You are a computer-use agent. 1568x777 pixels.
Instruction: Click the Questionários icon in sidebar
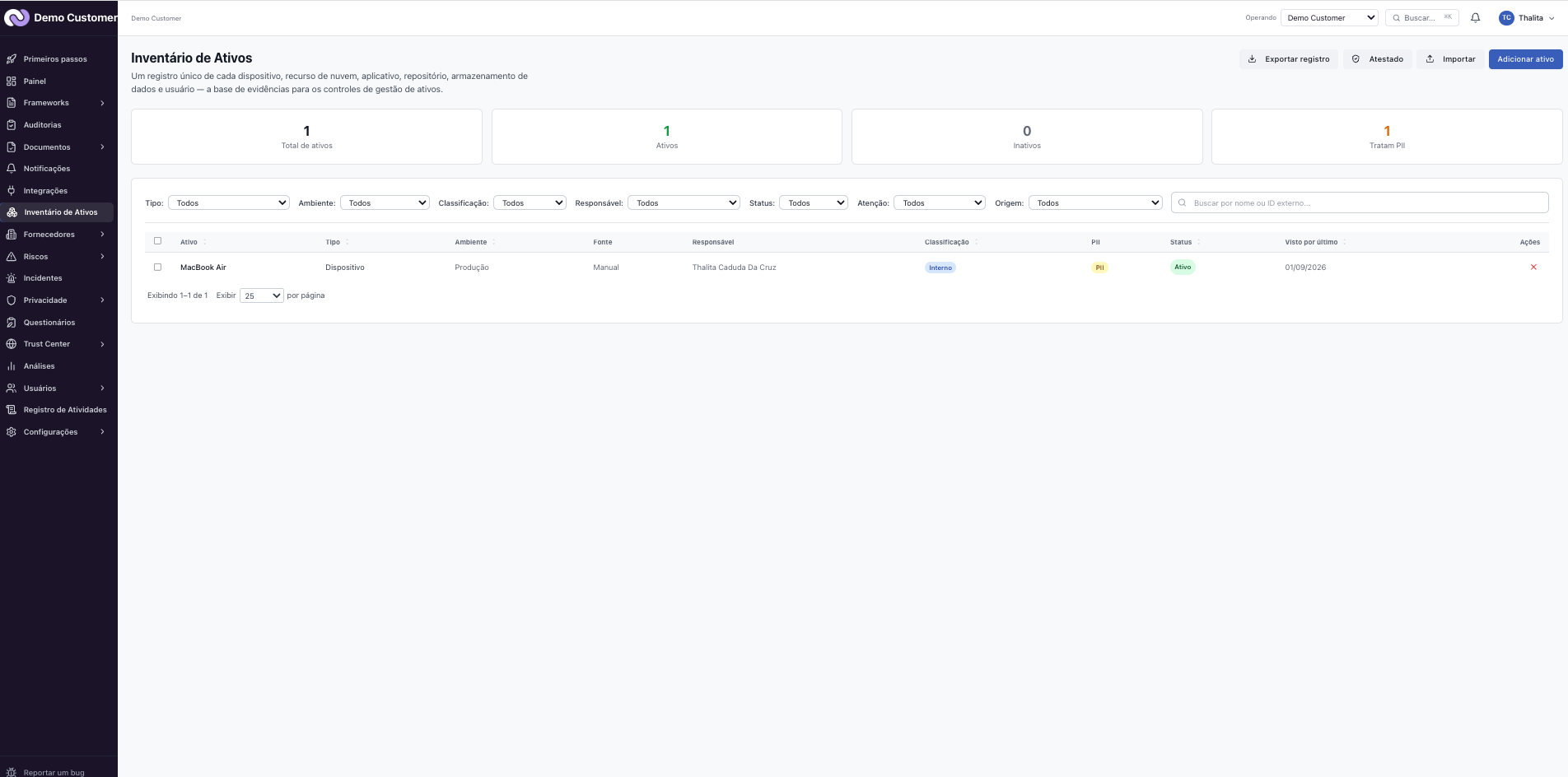click(12, 322)
